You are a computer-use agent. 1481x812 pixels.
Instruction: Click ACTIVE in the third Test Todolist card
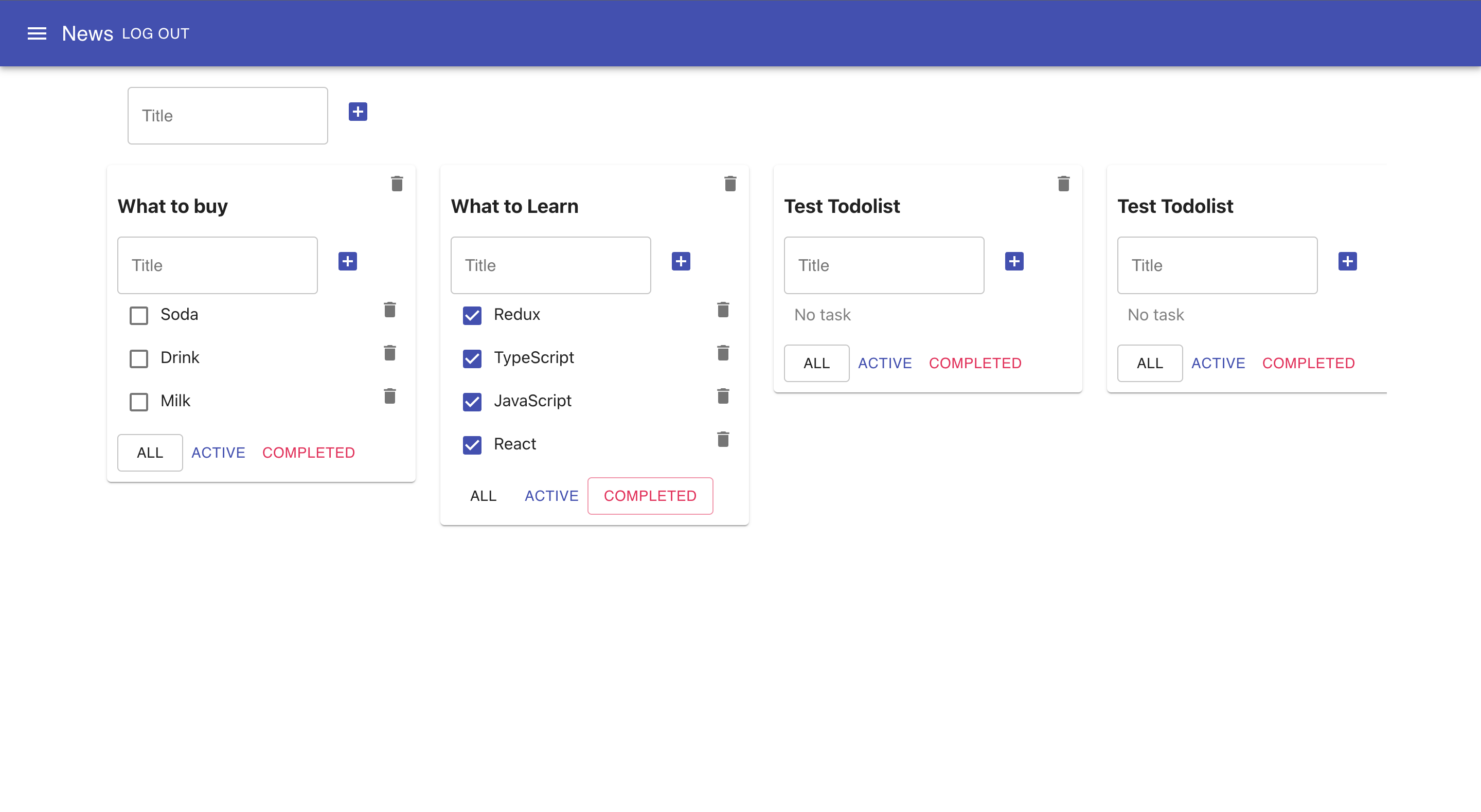pos(885,363)
